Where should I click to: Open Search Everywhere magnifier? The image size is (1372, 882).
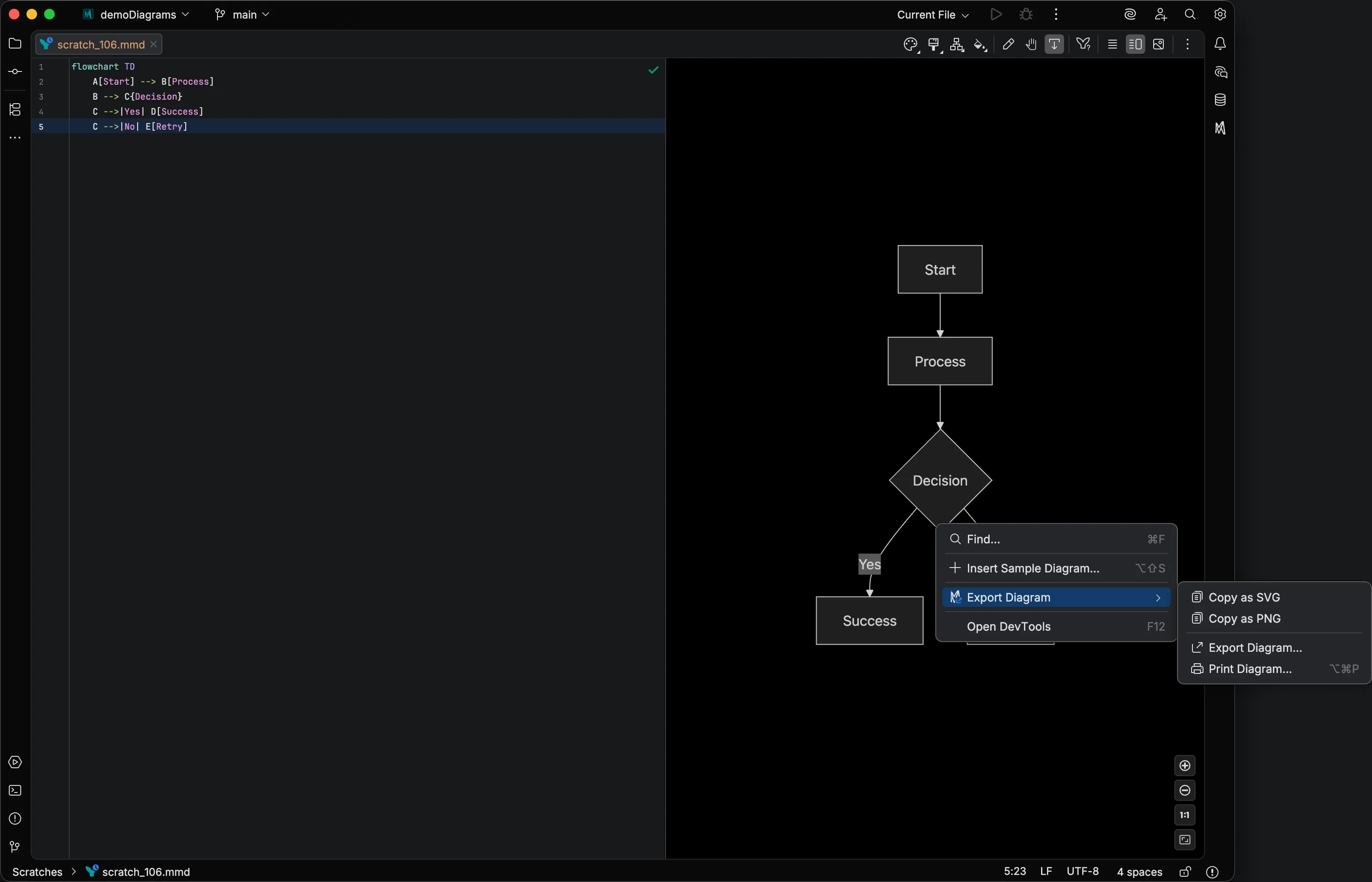[1190, 14]
